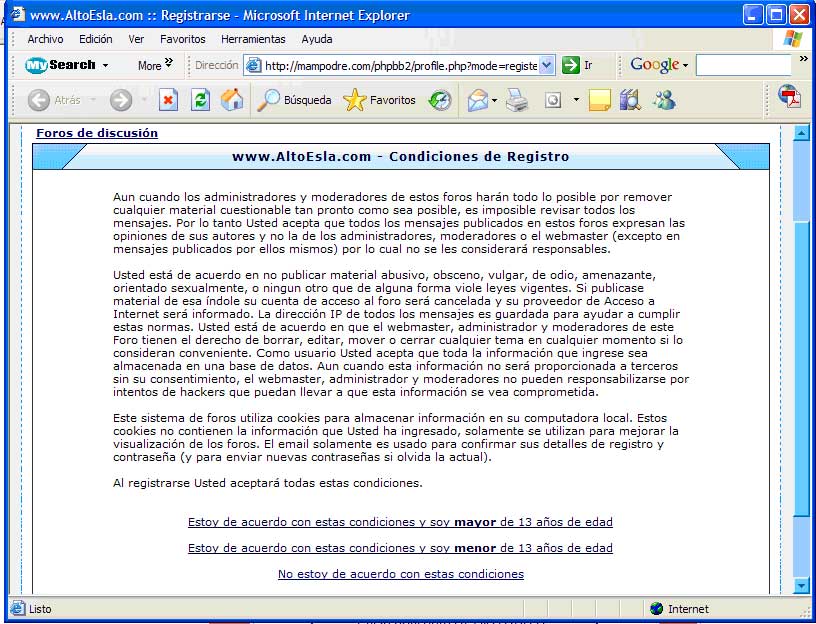Click the Google toolbar search field
The height and width of the screenshot is (624, 816).
pyautogui.click(x=743, y=65)
